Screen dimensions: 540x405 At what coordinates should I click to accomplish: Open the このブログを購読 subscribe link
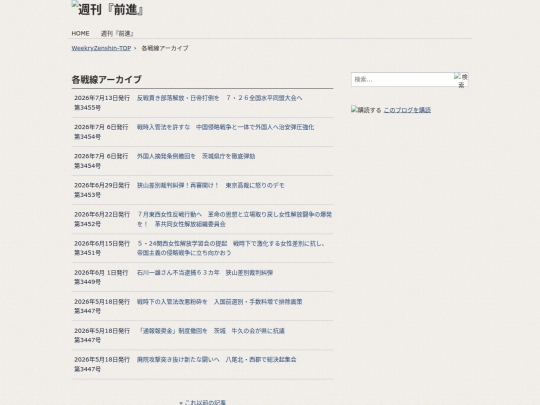(407, 110)
